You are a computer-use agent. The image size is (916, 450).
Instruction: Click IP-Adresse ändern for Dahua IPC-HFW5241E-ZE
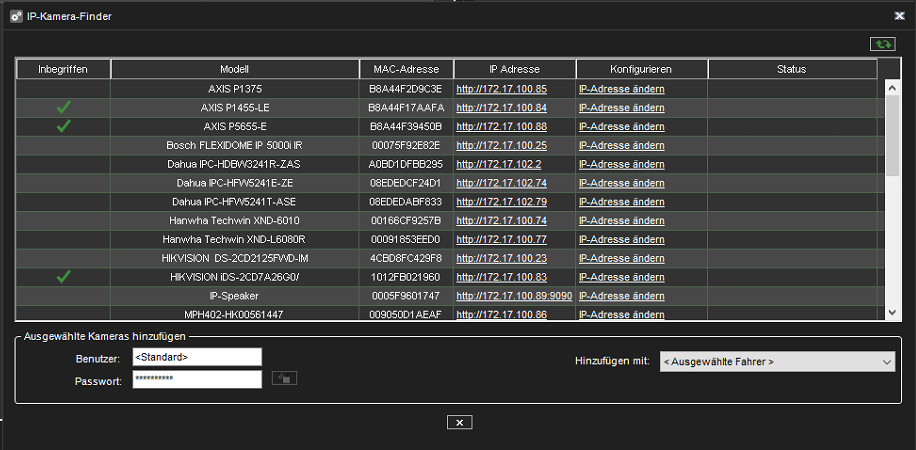pos(621,183)
